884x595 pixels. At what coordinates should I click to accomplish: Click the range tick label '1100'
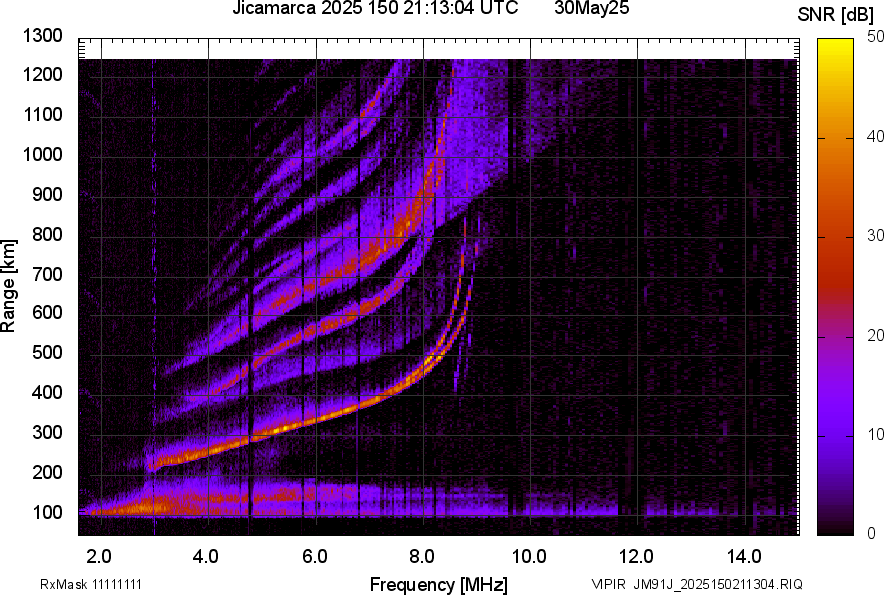42,114
